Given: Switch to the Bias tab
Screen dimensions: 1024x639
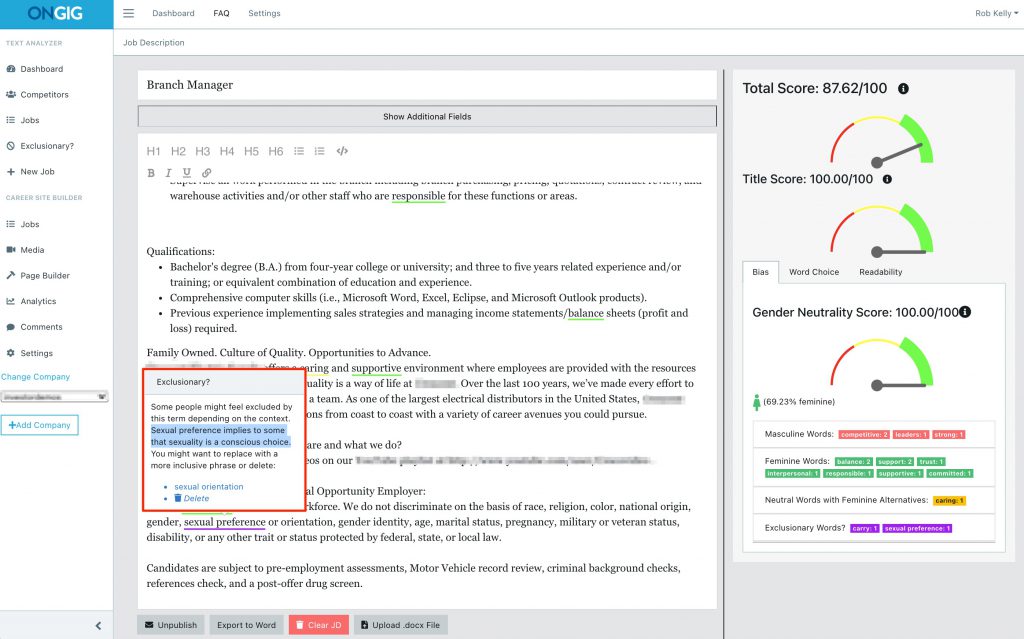Looking at the screenshot, I should (x=760, y=272).
